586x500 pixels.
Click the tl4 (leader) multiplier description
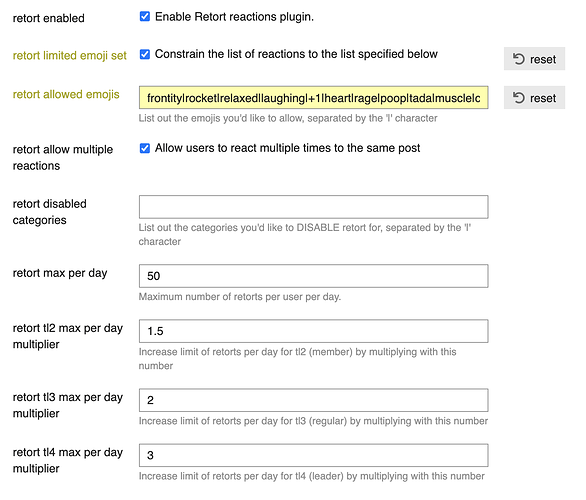(312, 476)
